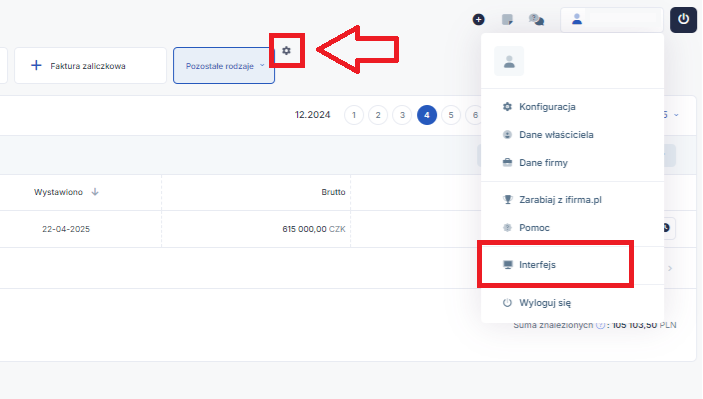
Task: Click the 615 000,00 CZK amount
Action: (314, 229)
